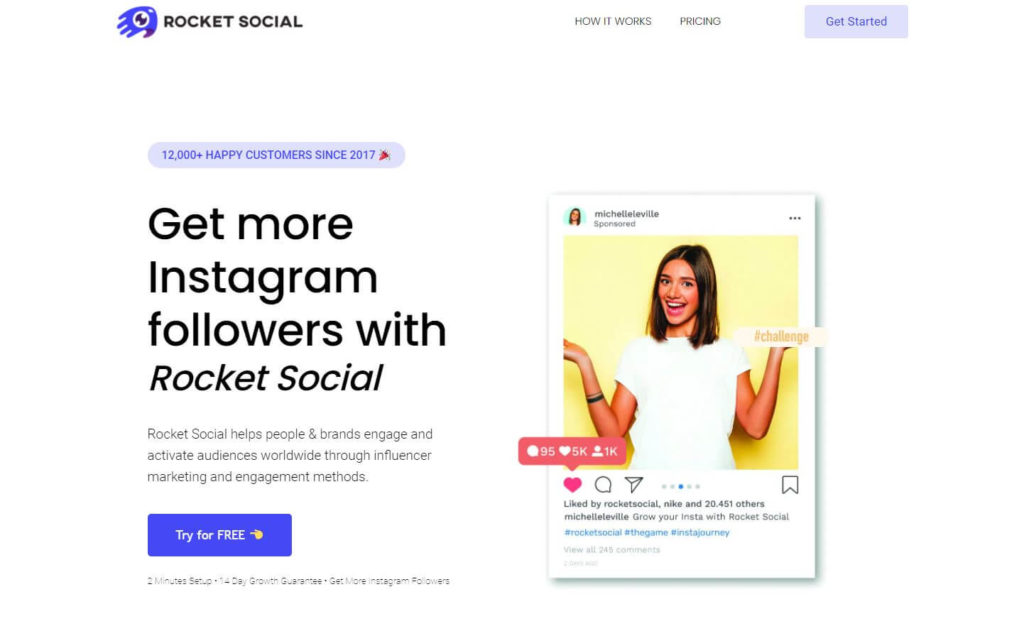The image size is (1024, 621).
Task: Click the heart like icon on post
Action: click(573, 485)
